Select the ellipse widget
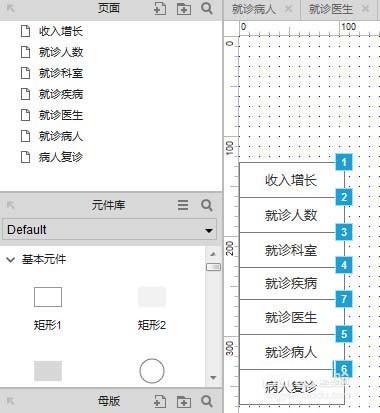The height and width of the screenshot is (413, 380). [152, 371]
